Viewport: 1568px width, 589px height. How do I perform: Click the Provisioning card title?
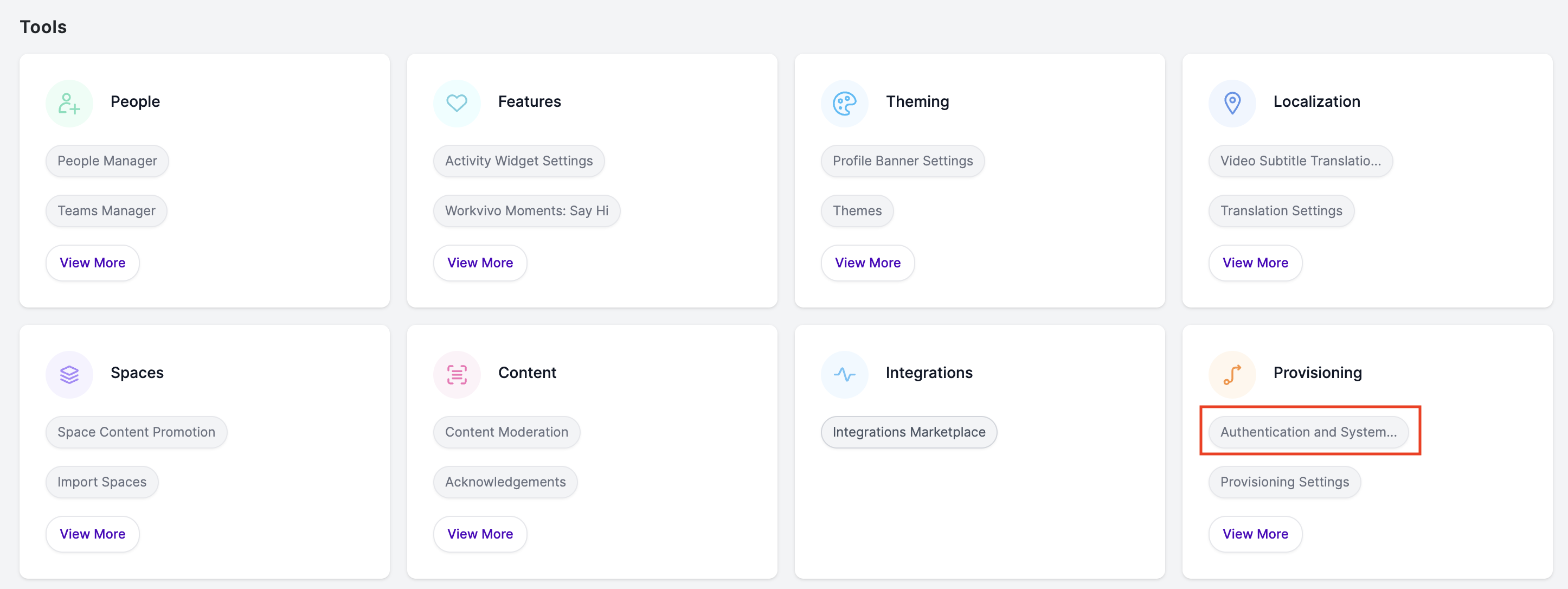click(x=1318, y=373)
